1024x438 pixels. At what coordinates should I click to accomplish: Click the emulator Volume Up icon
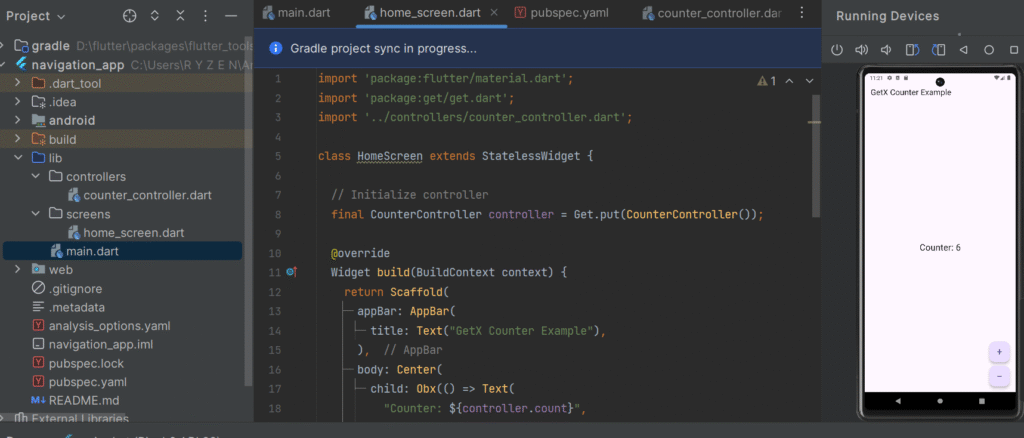pyautogui.click(x=861, y=50)
